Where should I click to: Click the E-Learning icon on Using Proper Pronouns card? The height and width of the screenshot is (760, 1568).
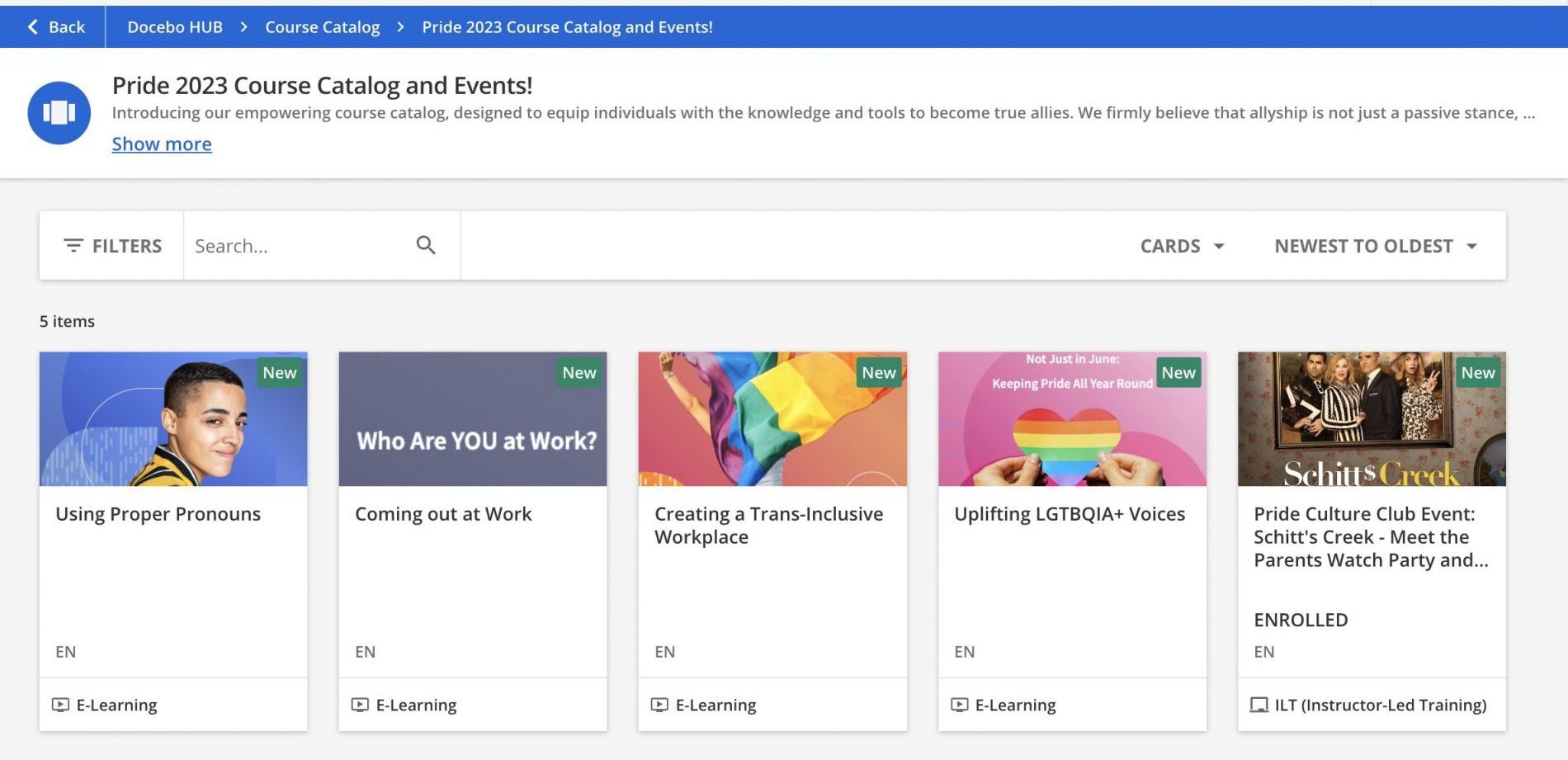(61, 705)
